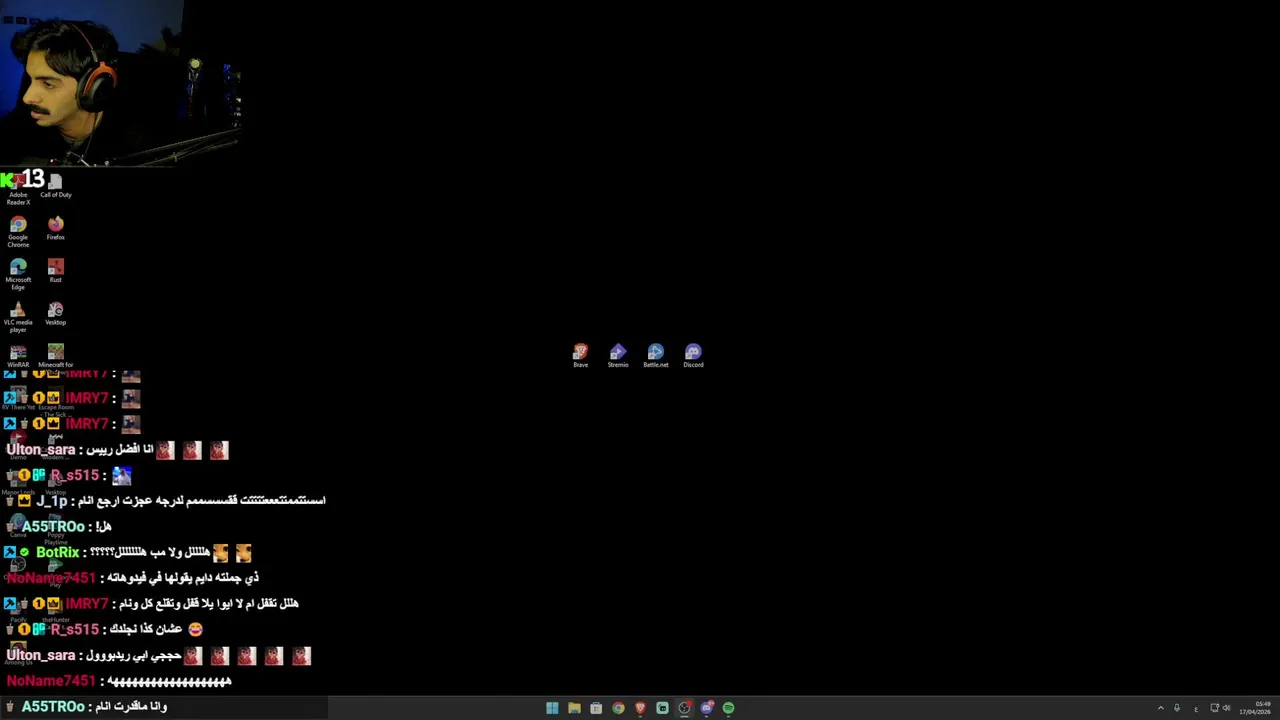Click the network icon in system tray
This screenshot has height=720, width=1280.
tap(1215, 708)
